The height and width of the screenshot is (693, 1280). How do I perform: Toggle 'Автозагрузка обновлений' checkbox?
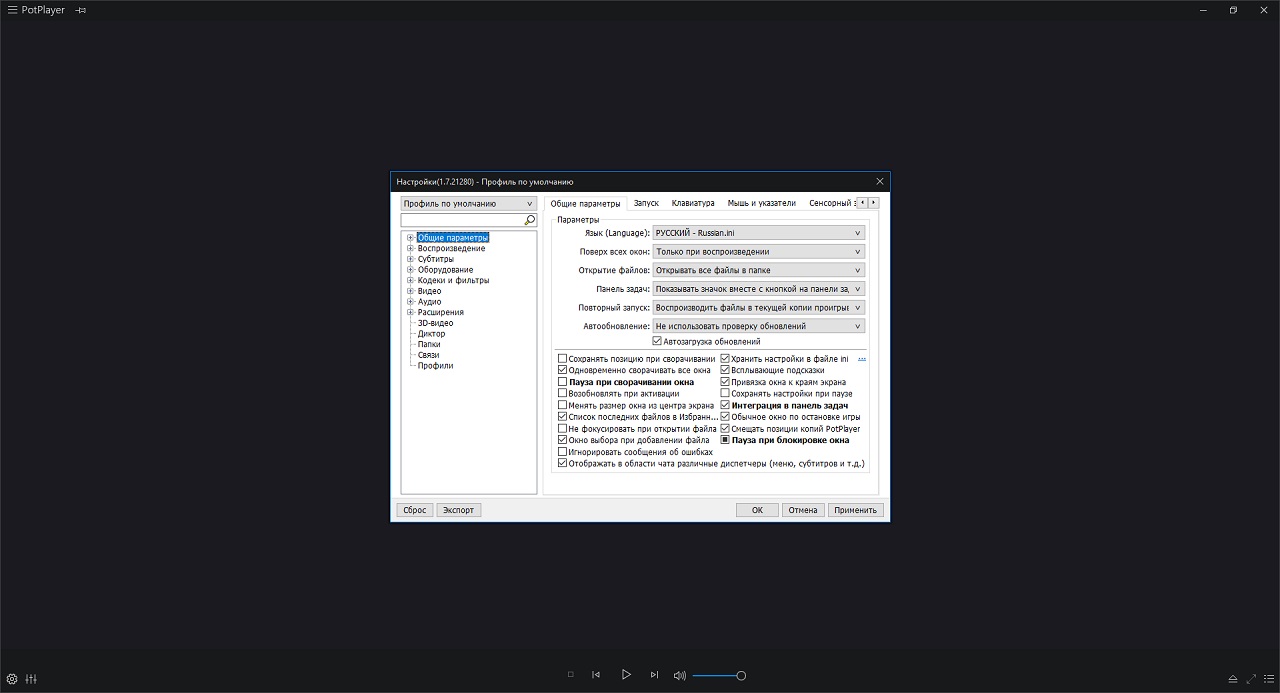657,341
